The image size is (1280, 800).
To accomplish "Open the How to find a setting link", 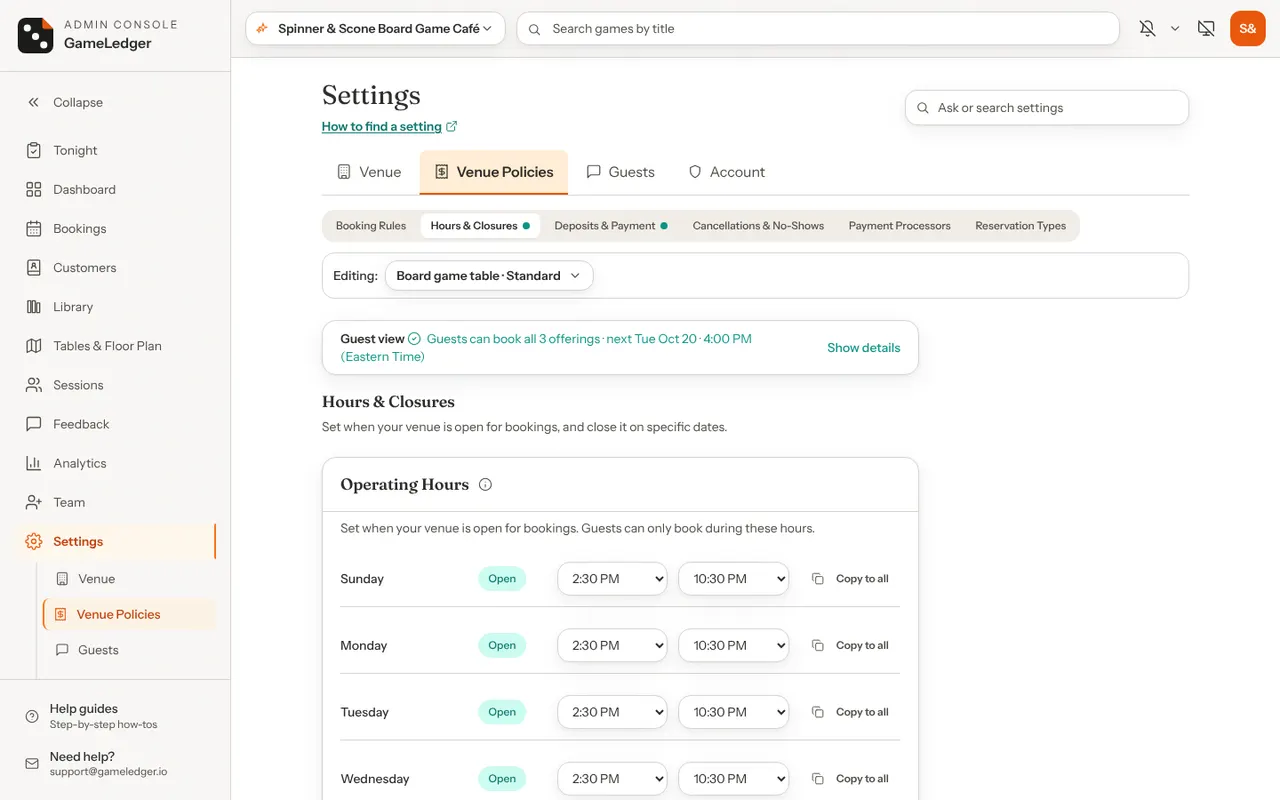I will point(390,127).
